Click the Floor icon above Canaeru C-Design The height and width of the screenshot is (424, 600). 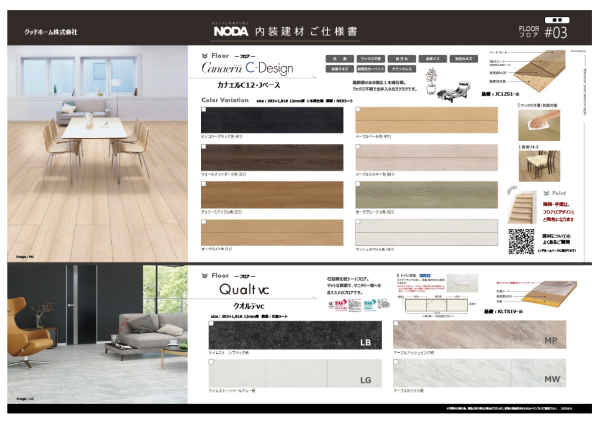[205, 56]
